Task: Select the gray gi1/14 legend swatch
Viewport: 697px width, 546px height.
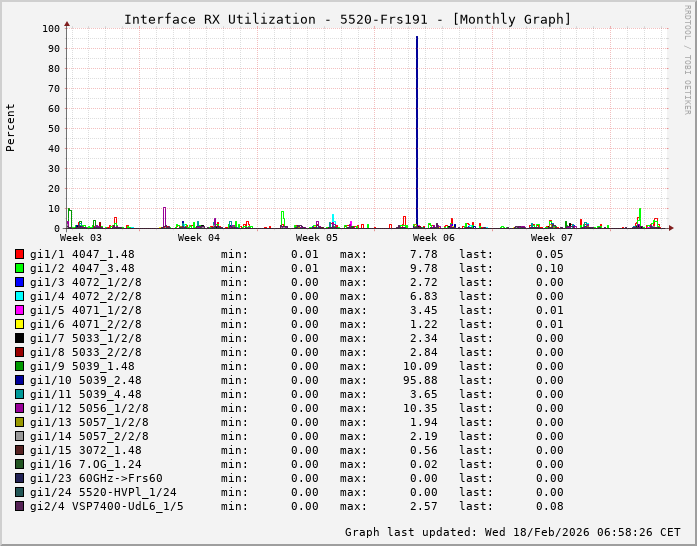Action: (19, 436)
